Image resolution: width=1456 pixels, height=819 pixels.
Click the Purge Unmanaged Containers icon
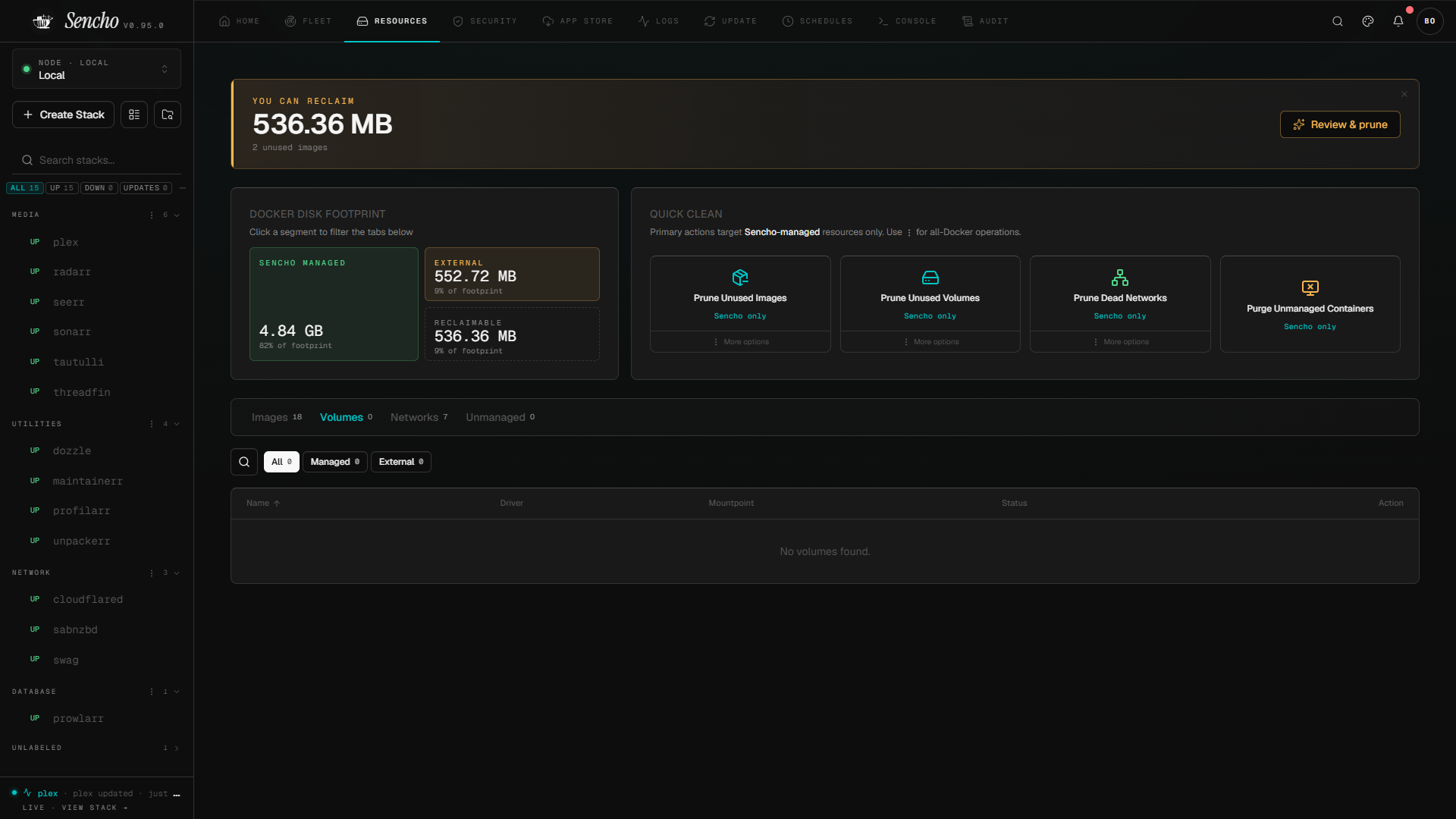tap(1310, 288)
